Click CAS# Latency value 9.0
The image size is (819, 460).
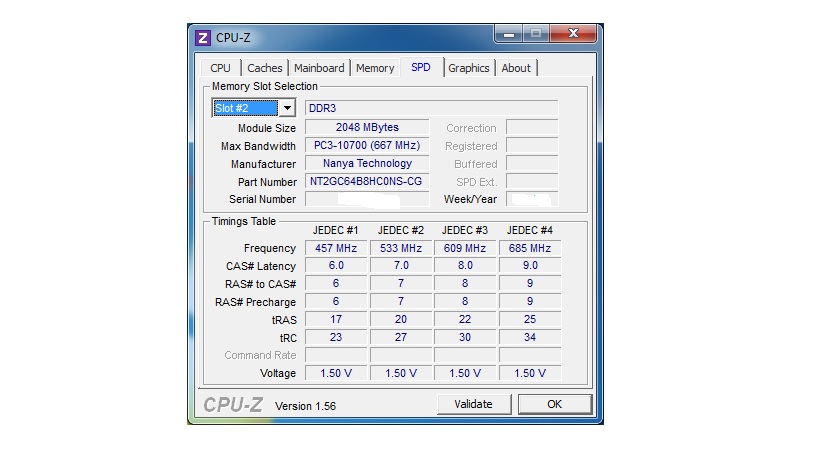(x=530, y=265)
